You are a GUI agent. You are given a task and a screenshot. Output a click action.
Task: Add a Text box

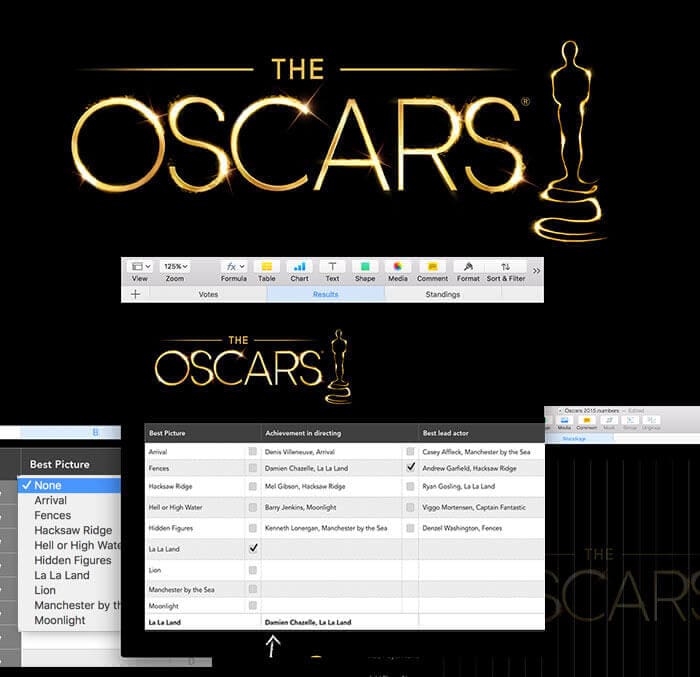click(x=332, y=267)
